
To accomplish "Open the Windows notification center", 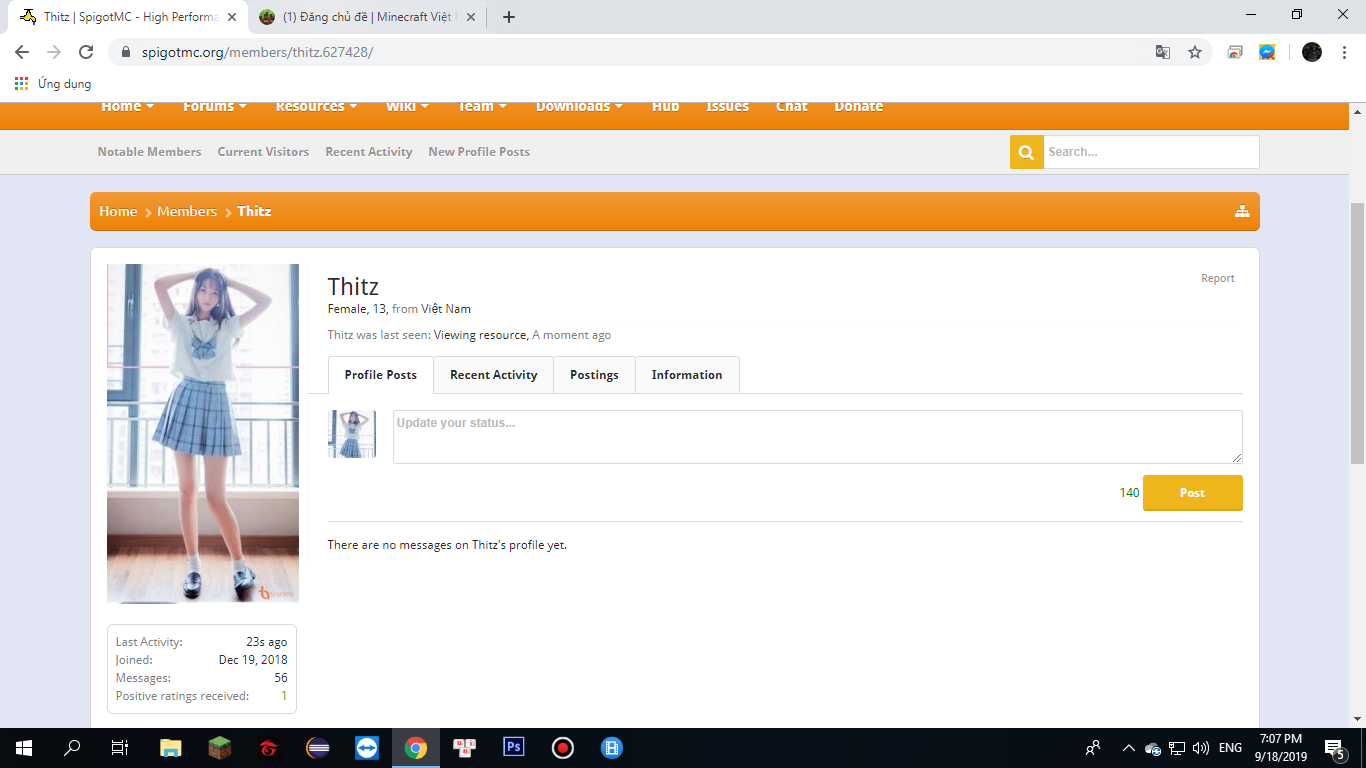I will [x=1334, y=748].
